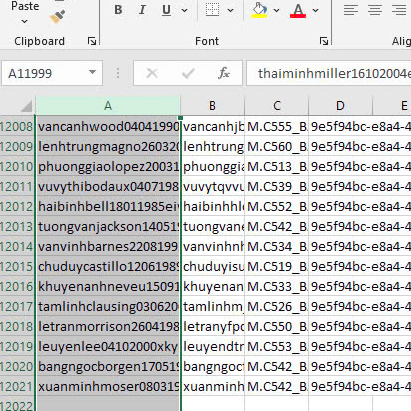Toggle Italic formatting
The width and height of the screenshot is (411, 411).
point(142,10)
